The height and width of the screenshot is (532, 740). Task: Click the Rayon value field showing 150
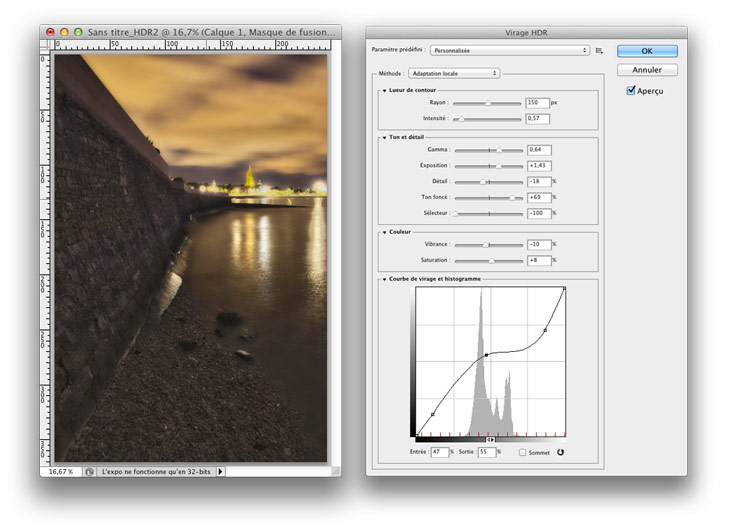pos(538,103)
